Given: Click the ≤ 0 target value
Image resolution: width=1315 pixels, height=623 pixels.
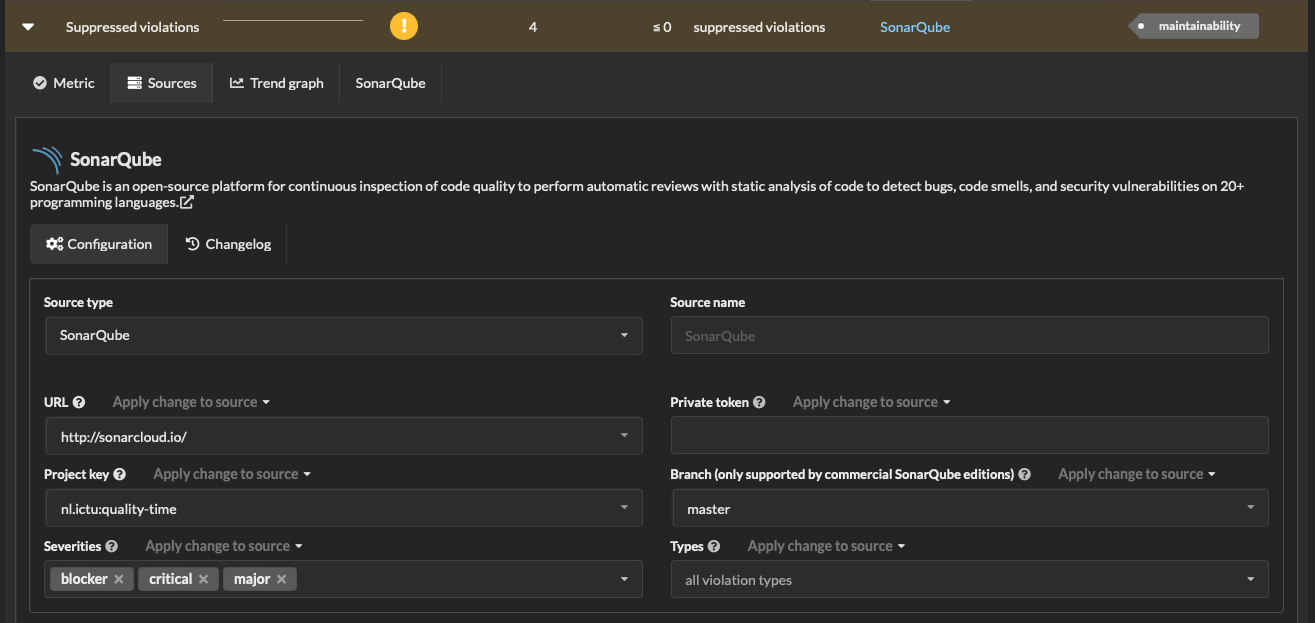Looking at the screenshot, I should coord(662,27).
